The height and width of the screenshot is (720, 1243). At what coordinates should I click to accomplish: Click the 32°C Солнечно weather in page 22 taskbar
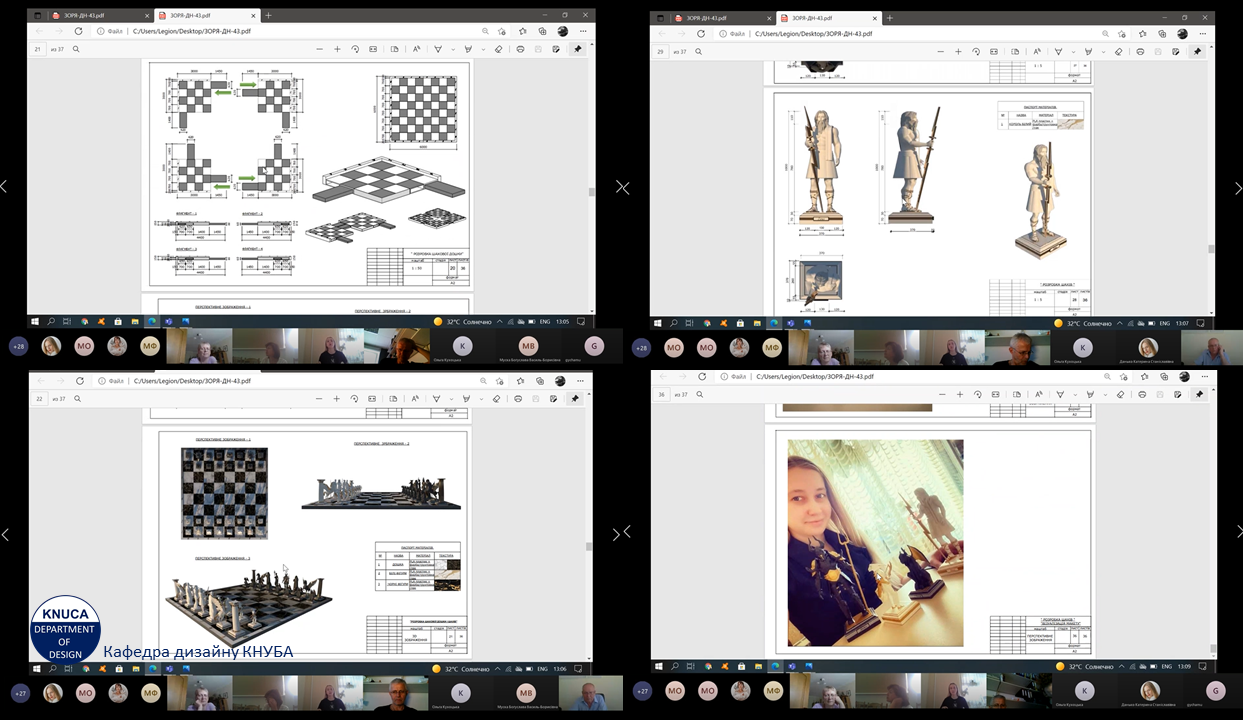[x=461, y=669]
